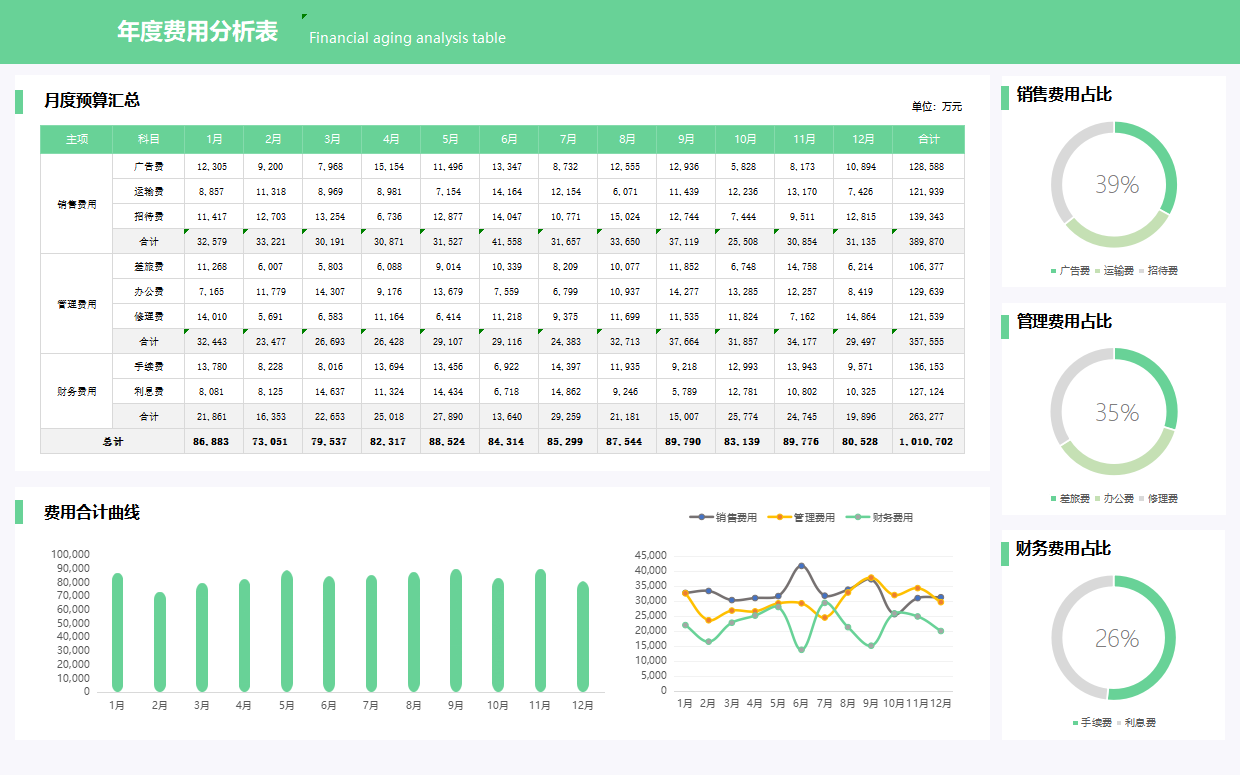1240x775 pixels.
Task: Click the 财务费用 legend marker in line chart
Action: (859, 517)
